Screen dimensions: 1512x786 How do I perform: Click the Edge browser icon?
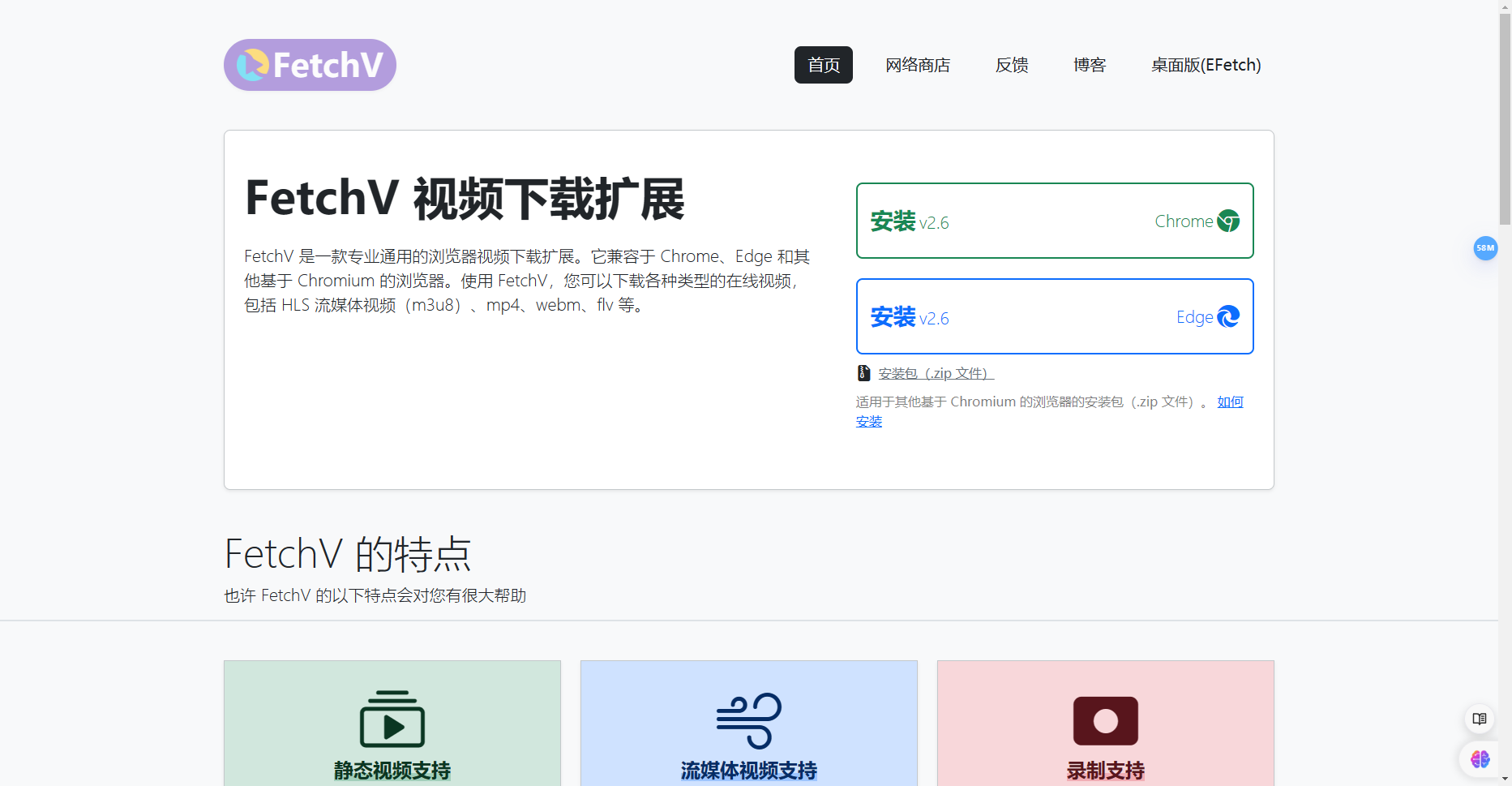pos(1228,316)
